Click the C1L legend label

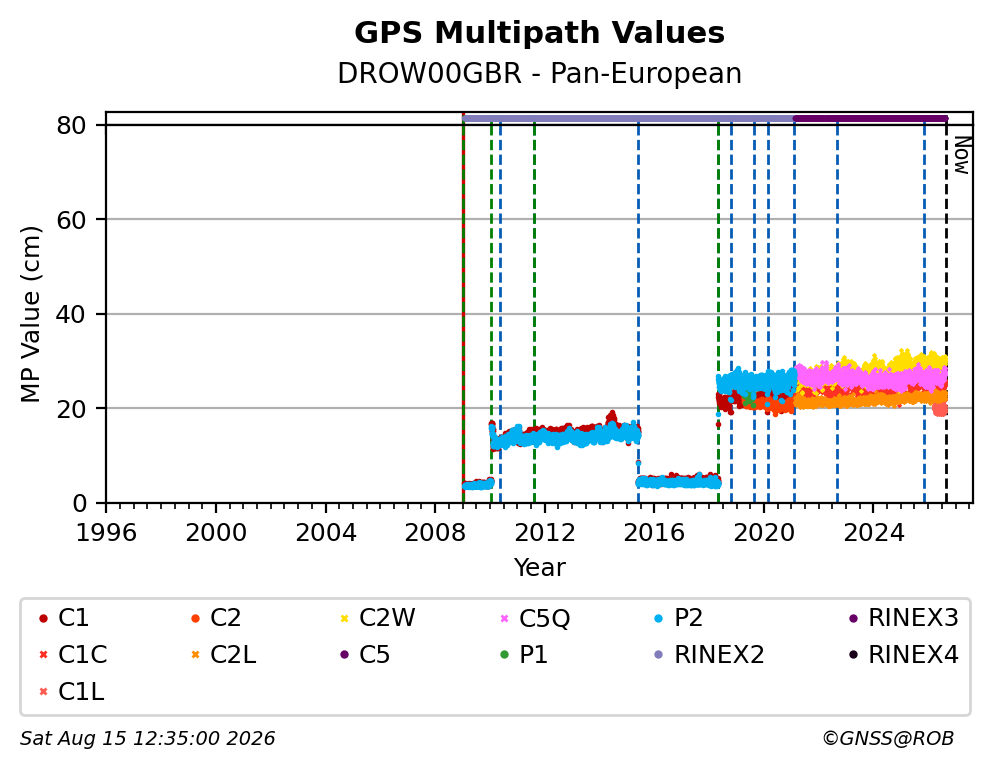[81, 692]
